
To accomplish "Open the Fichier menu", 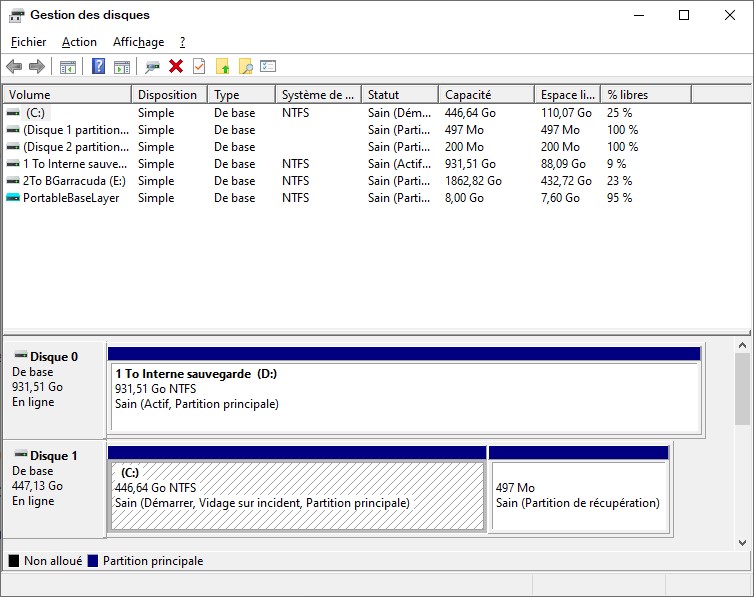I will 28,42.
